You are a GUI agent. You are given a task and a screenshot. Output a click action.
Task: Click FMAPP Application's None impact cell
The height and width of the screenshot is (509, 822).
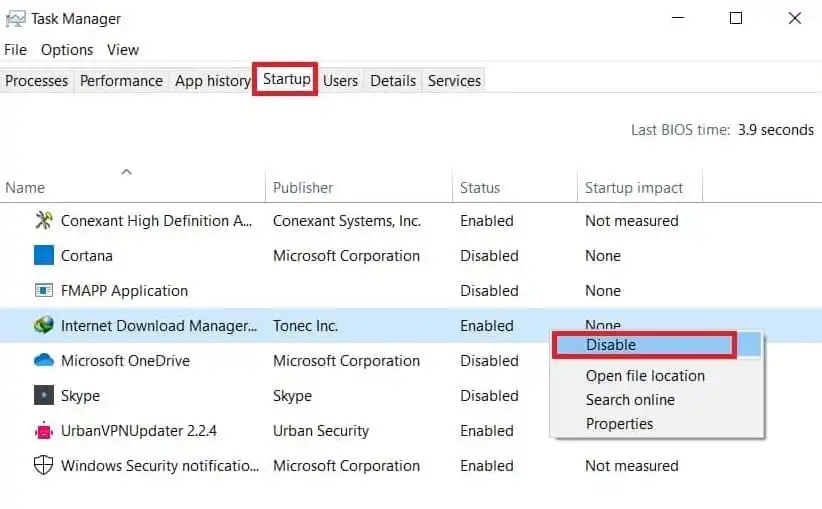pyautogui.click(x=603, y=291)
